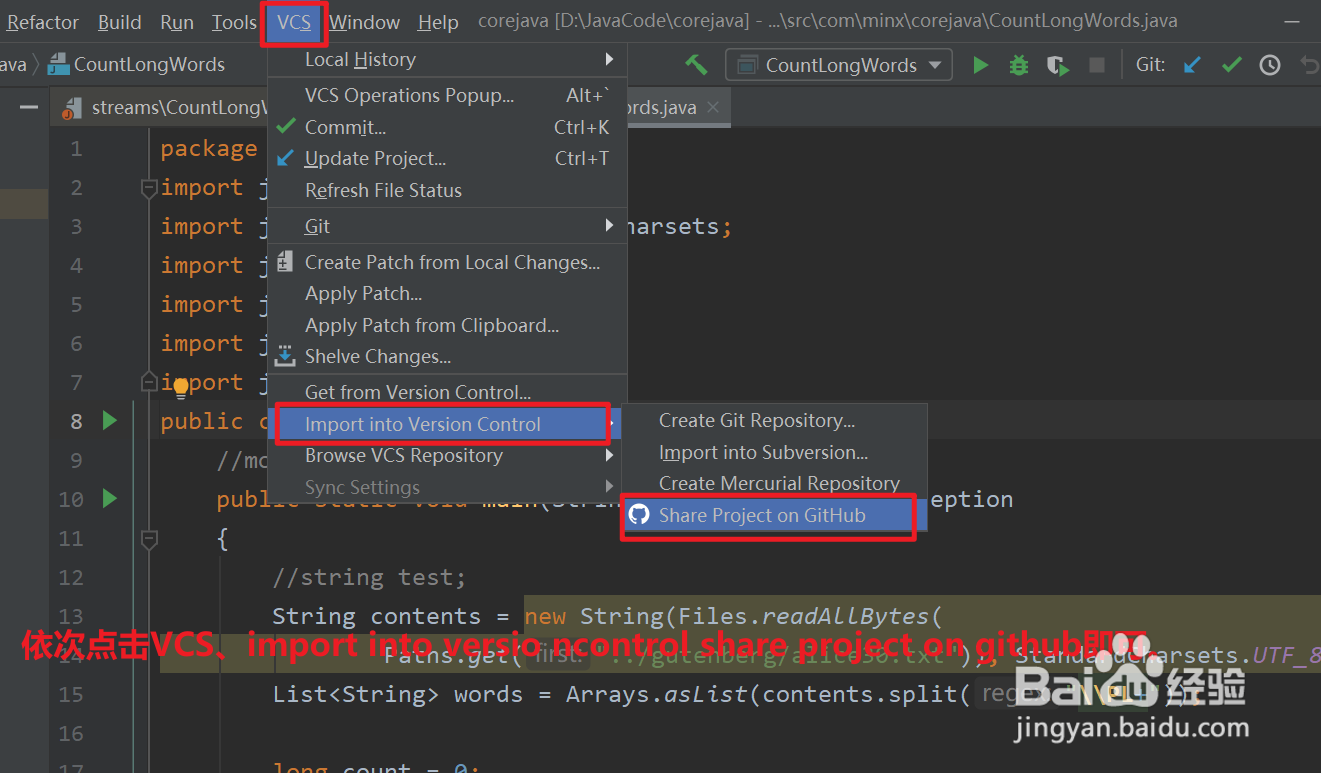This screenshot has height=773, width=1321.
Task: Collapse the project panel minus icon
Action: tap(29, 107)
